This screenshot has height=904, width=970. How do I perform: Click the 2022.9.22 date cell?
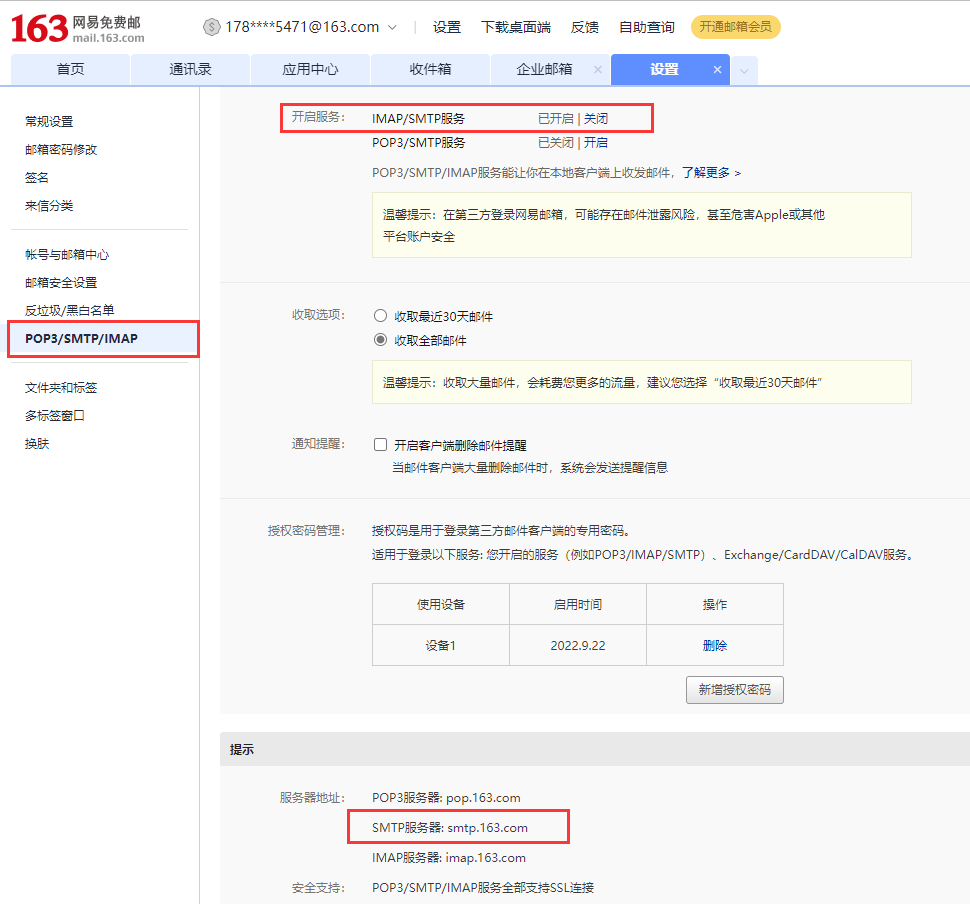click(x=578, y=645)
